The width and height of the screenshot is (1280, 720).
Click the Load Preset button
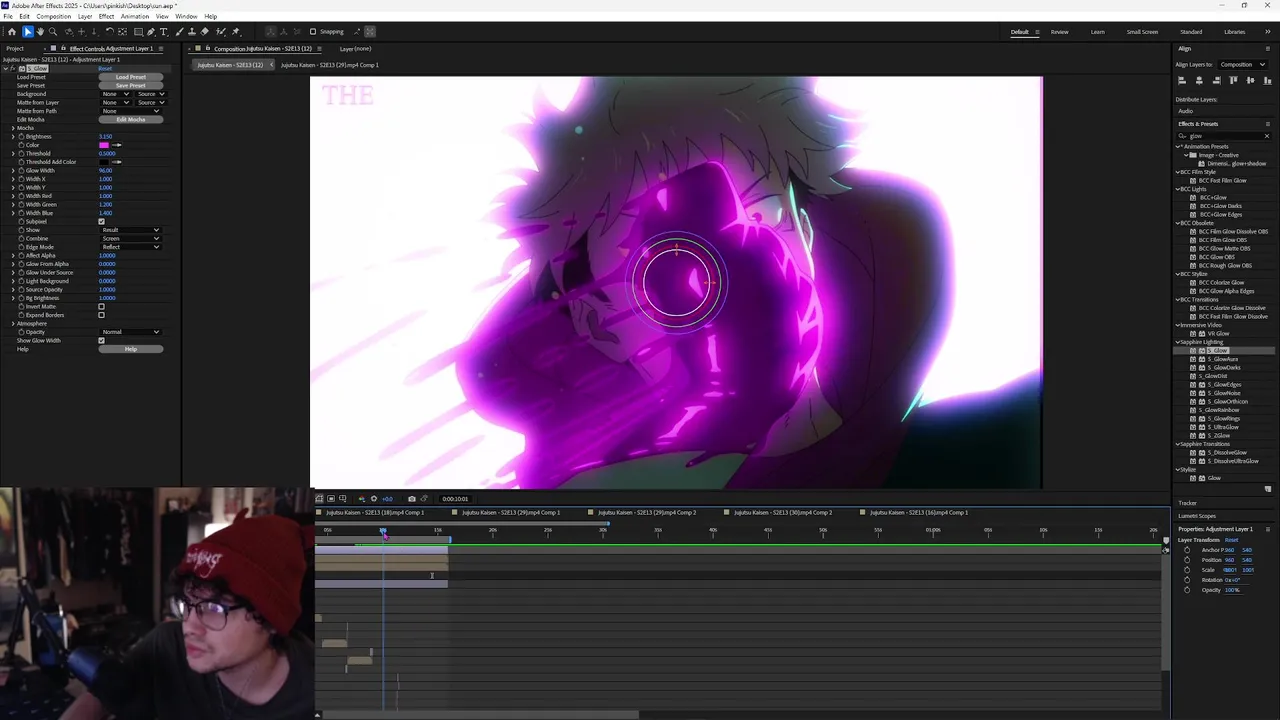pyautogui.click(x=131, y=77)
